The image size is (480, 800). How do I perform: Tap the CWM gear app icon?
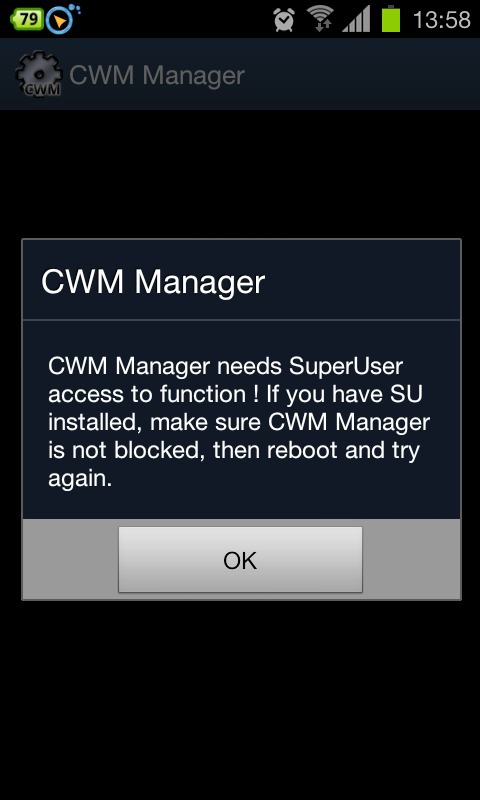[39, 74]
